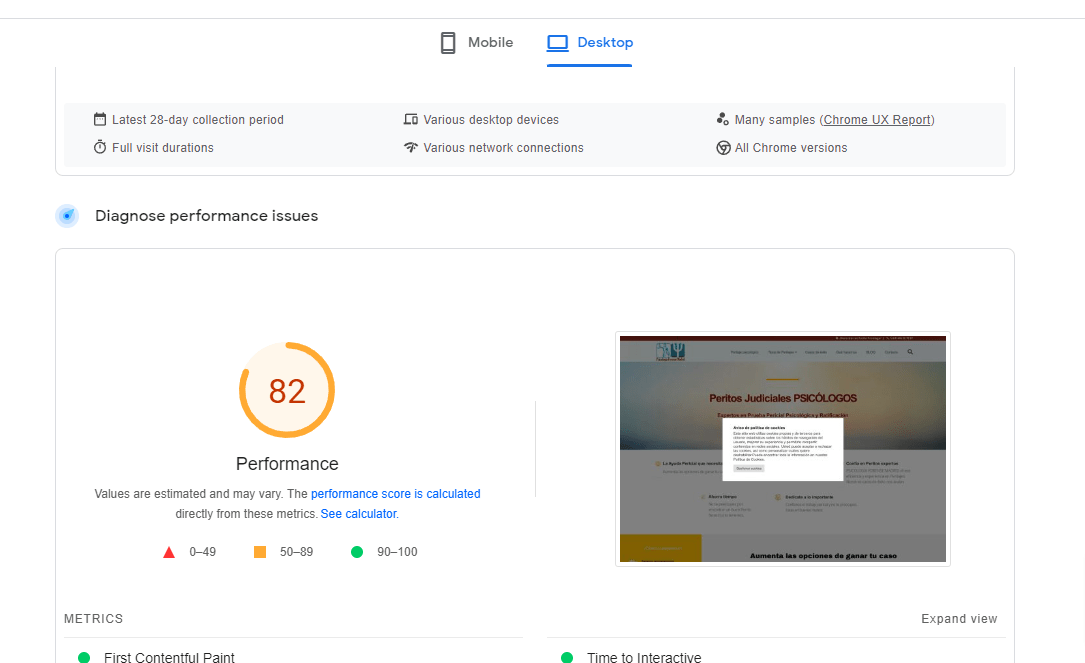Click the 90–100 score range label

(x=397, y=552)
